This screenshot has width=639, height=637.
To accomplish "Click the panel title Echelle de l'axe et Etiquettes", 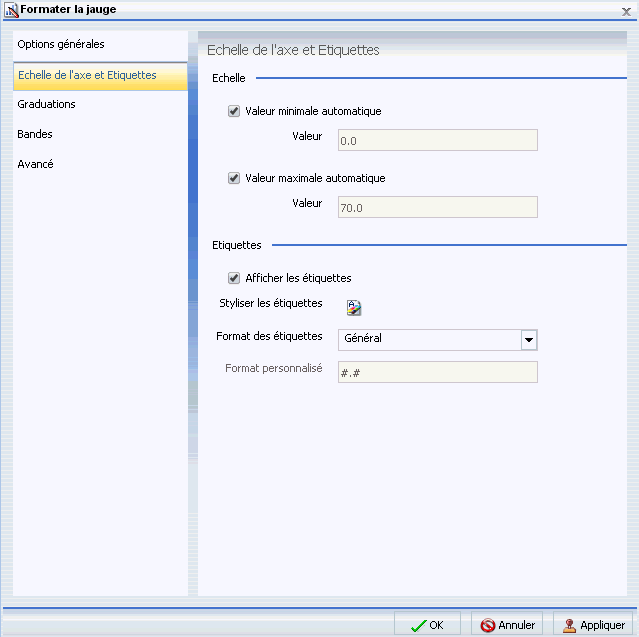I will click(x=293, y=50).
